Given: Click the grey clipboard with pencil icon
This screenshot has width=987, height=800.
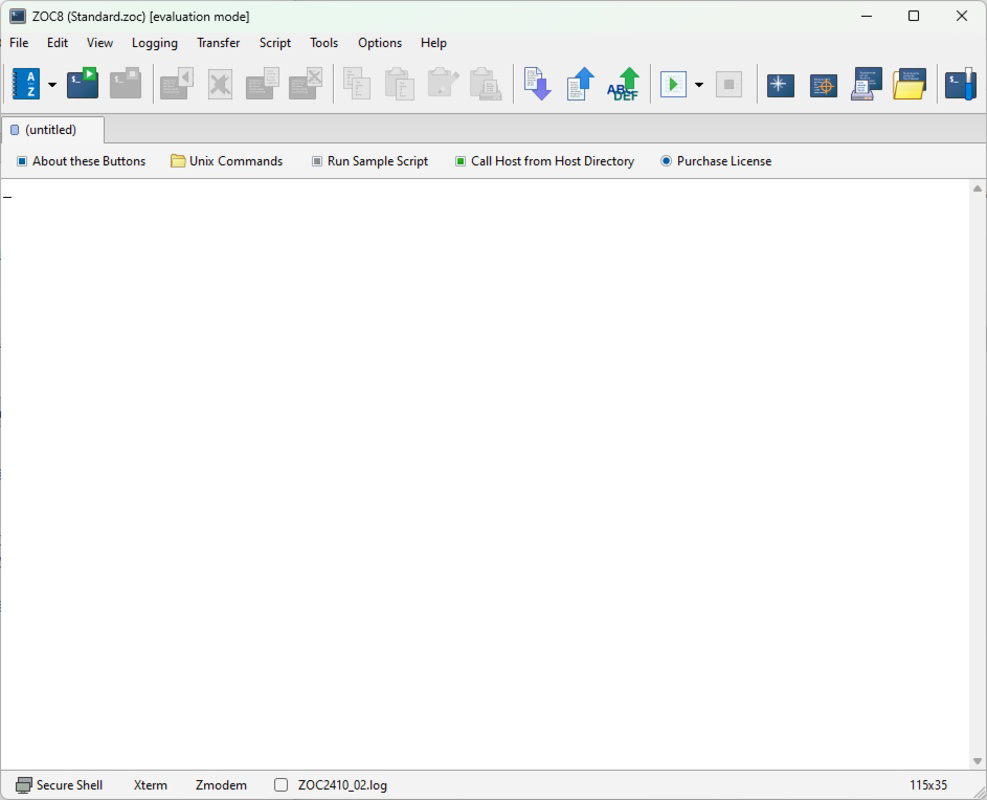Looking at the screenshot, I should coord(443,83).
